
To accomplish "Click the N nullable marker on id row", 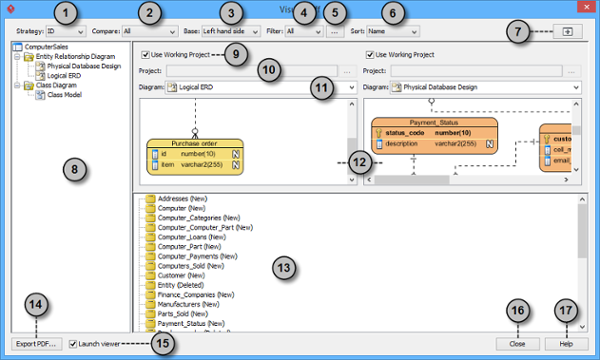I will tap(236, 154).
